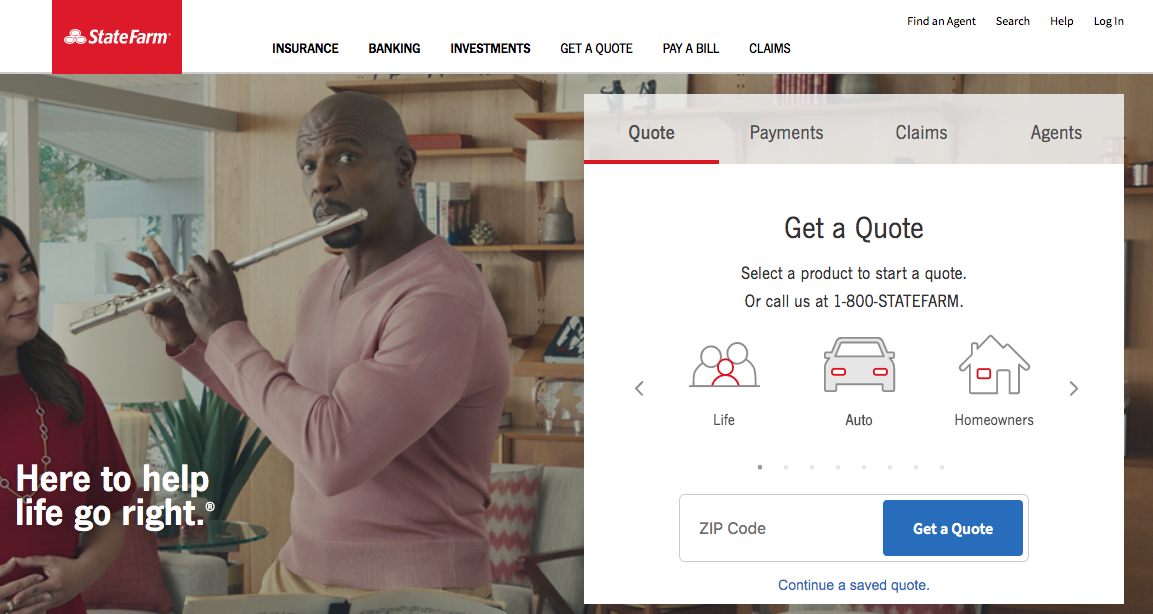Open the Banking menu
Screen dimensions: 1153x614
pos(394,49)
